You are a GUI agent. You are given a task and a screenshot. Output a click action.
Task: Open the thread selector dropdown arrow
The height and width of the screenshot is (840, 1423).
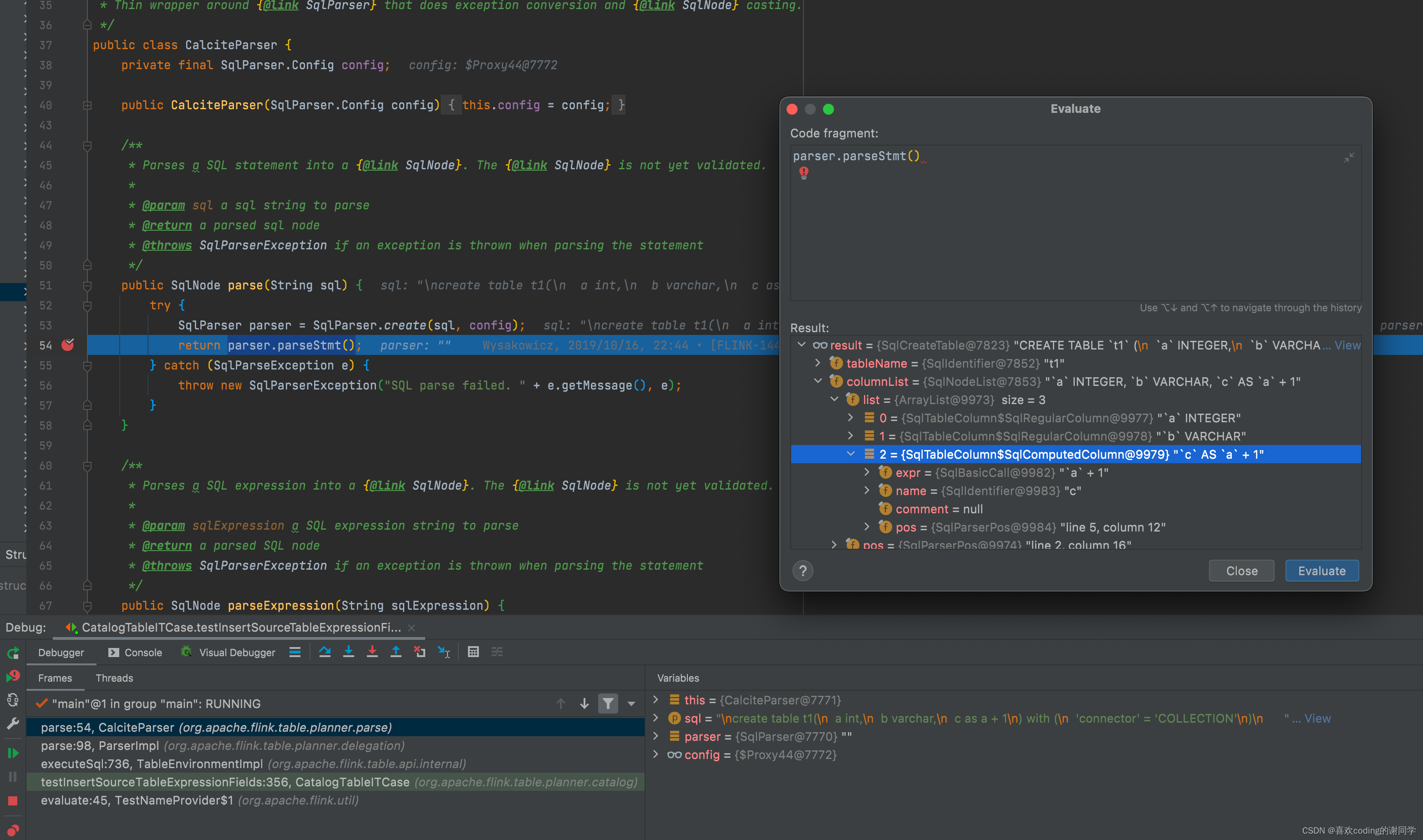tap(631, 703)
